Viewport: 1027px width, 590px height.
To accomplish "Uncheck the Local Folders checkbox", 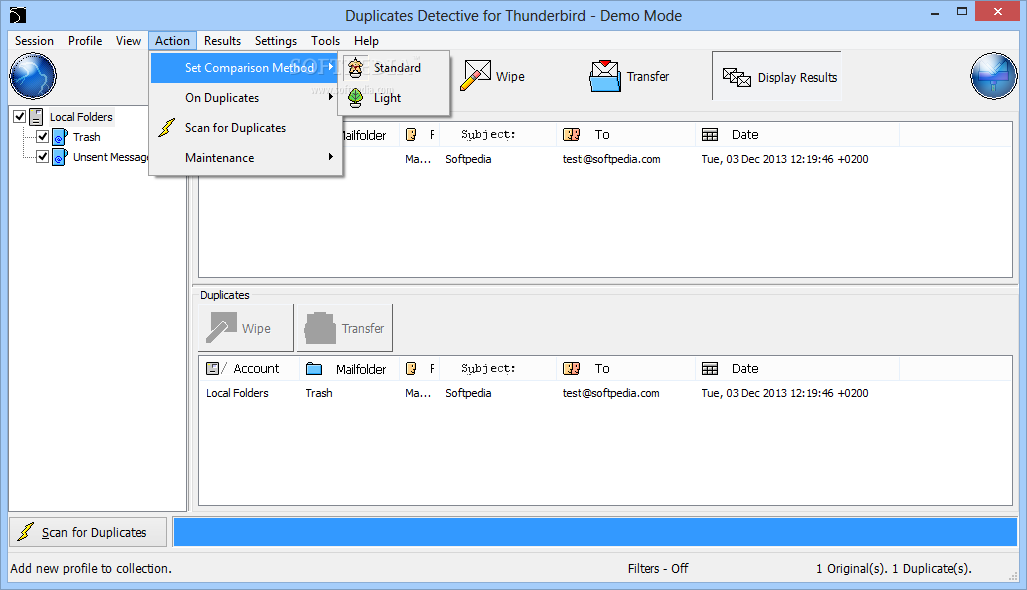I will (20, 117).
